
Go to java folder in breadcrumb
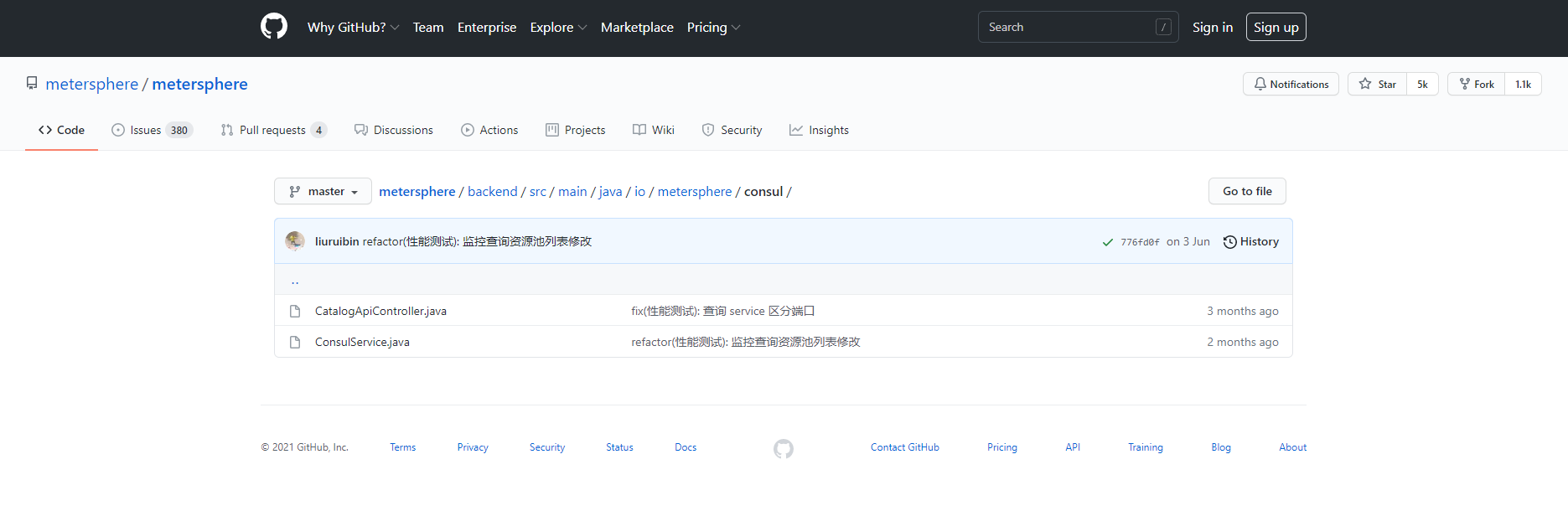coord(611,191)
